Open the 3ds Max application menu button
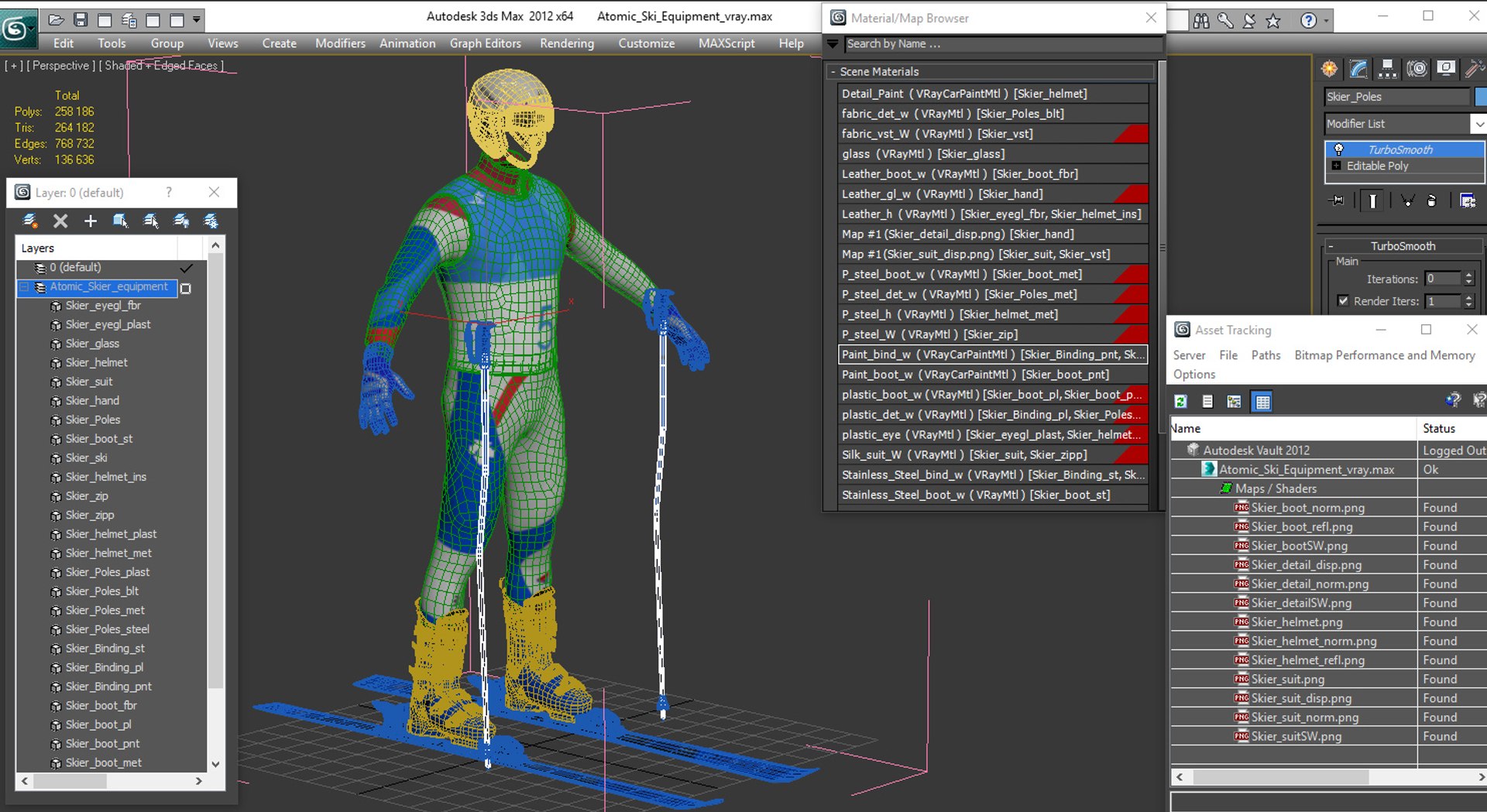The height and width of the screenshot is (812, 1487). pos(17,29)
